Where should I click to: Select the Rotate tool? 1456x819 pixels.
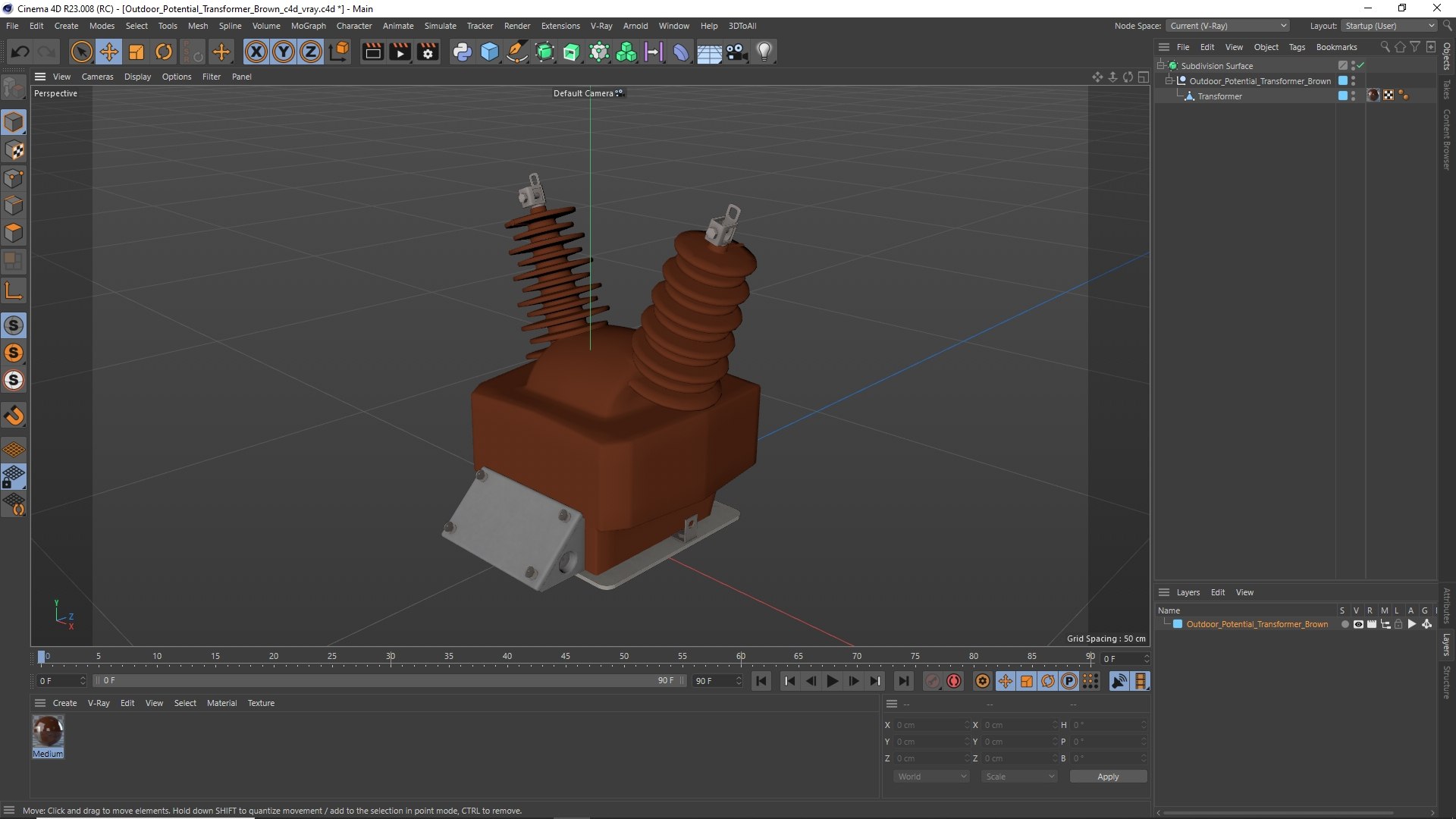click(x=164, y=52)
